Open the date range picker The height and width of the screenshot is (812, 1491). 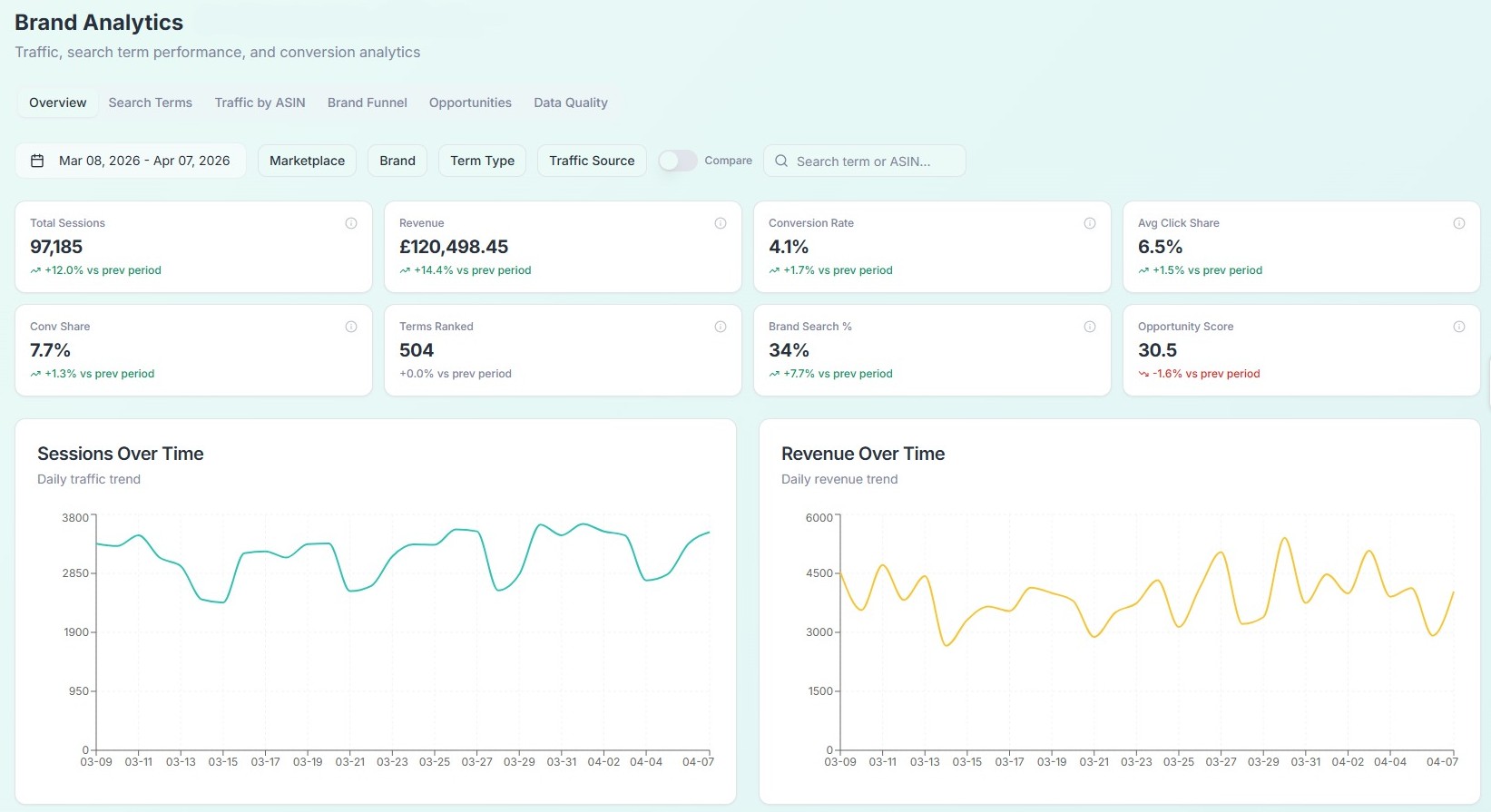click(131, 161)
